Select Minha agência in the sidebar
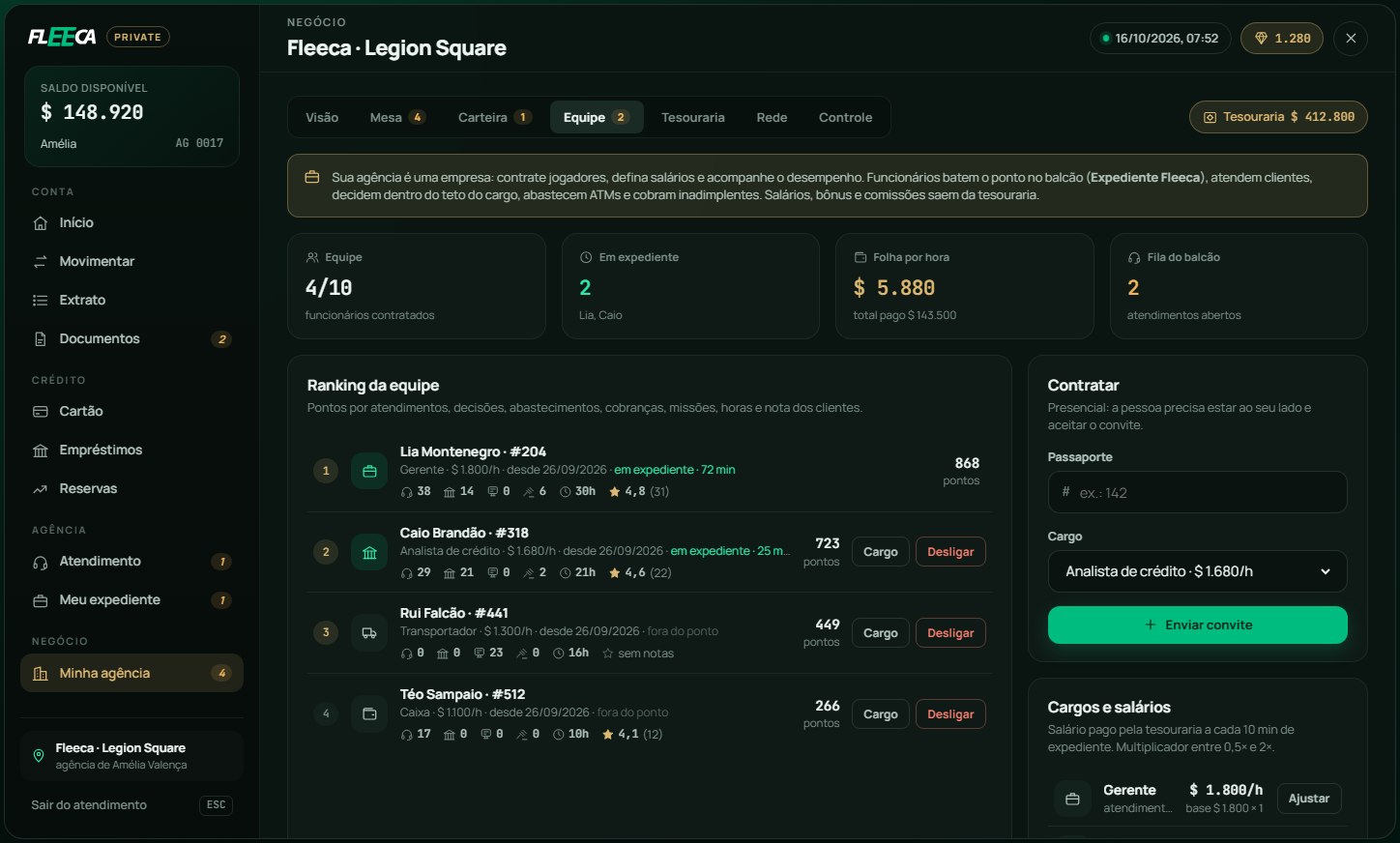The width and height of the screenshot is (1400, 843). click(x=131, y=674)
